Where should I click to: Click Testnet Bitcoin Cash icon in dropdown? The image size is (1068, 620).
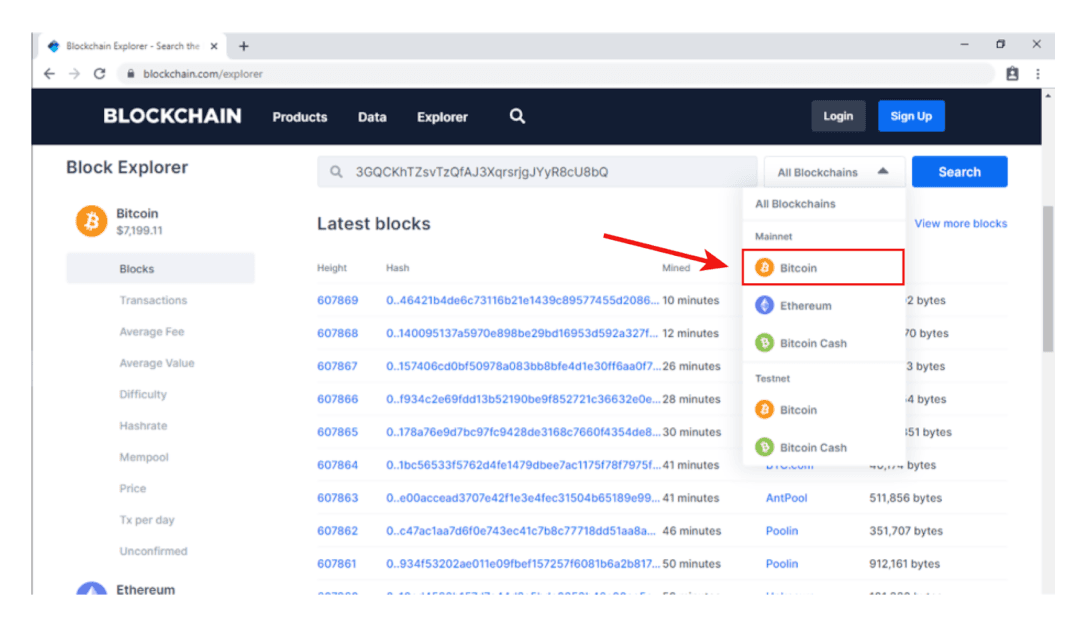(x=764, y=447)
